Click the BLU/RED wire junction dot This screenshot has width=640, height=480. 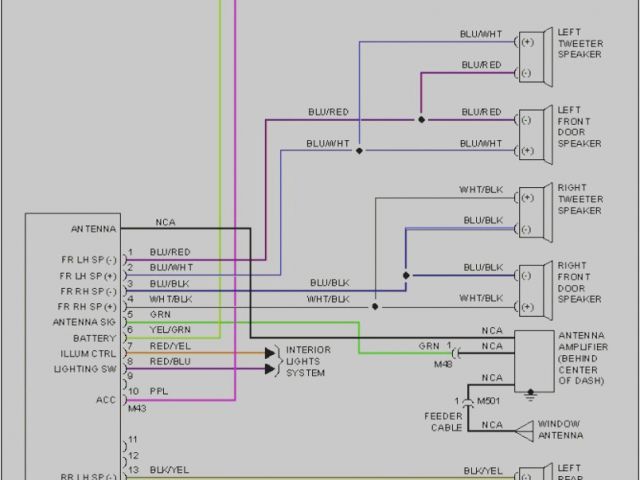421,119
